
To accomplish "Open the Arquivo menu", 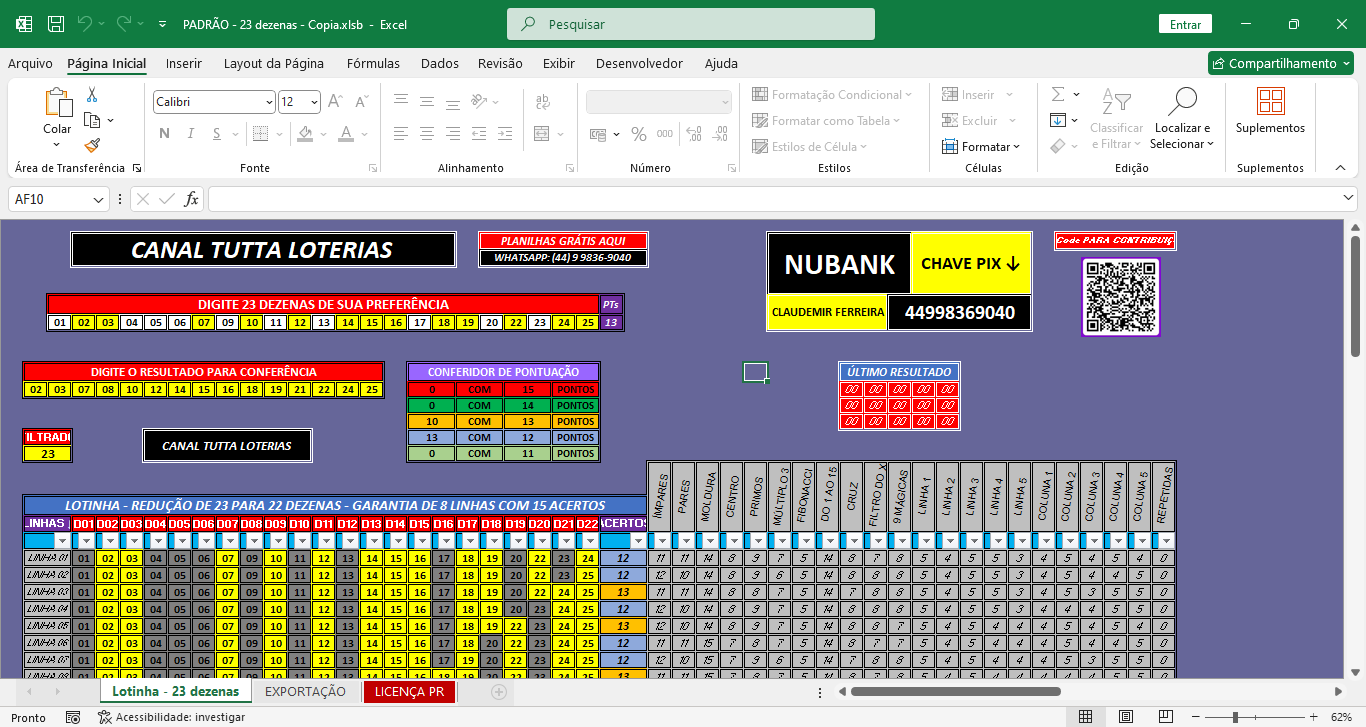I will (x=30, y=63).
